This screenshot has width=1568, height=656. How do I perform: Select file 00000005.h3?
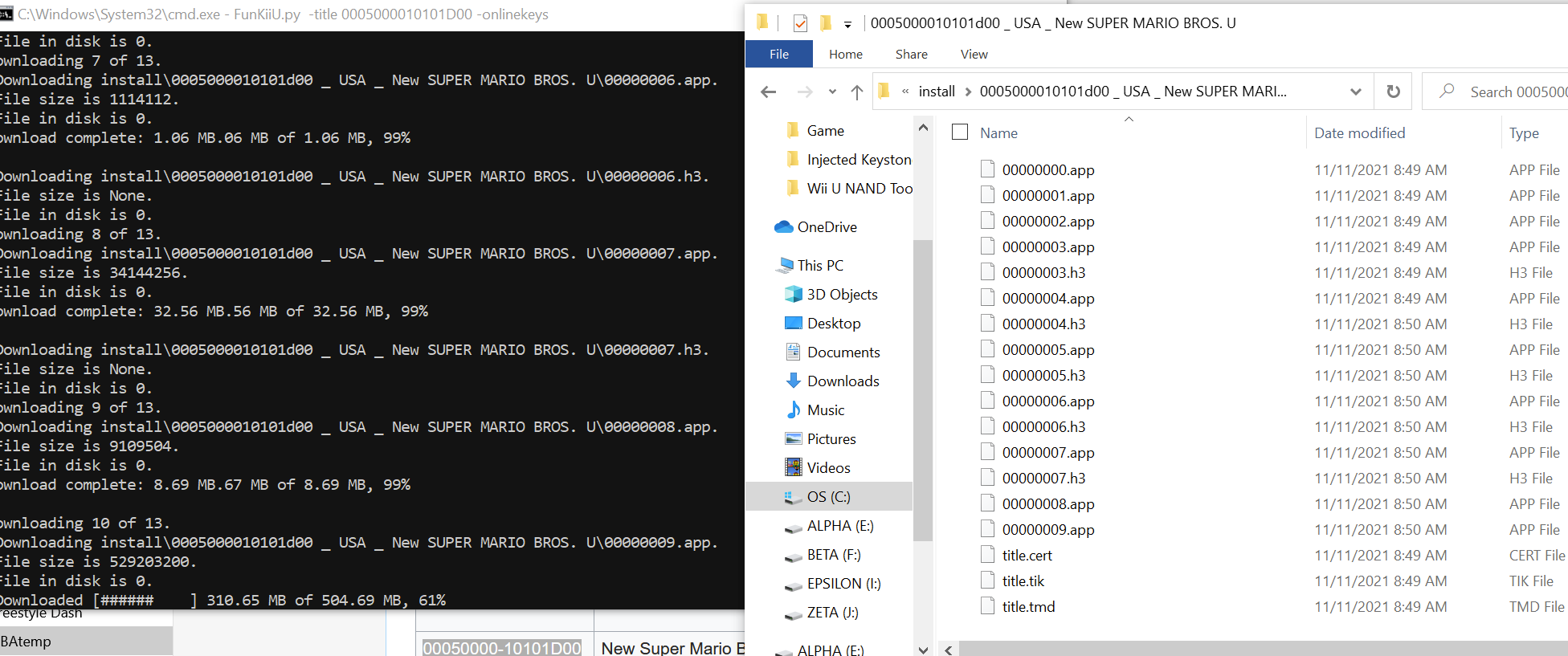click(x=1043, y=376)
